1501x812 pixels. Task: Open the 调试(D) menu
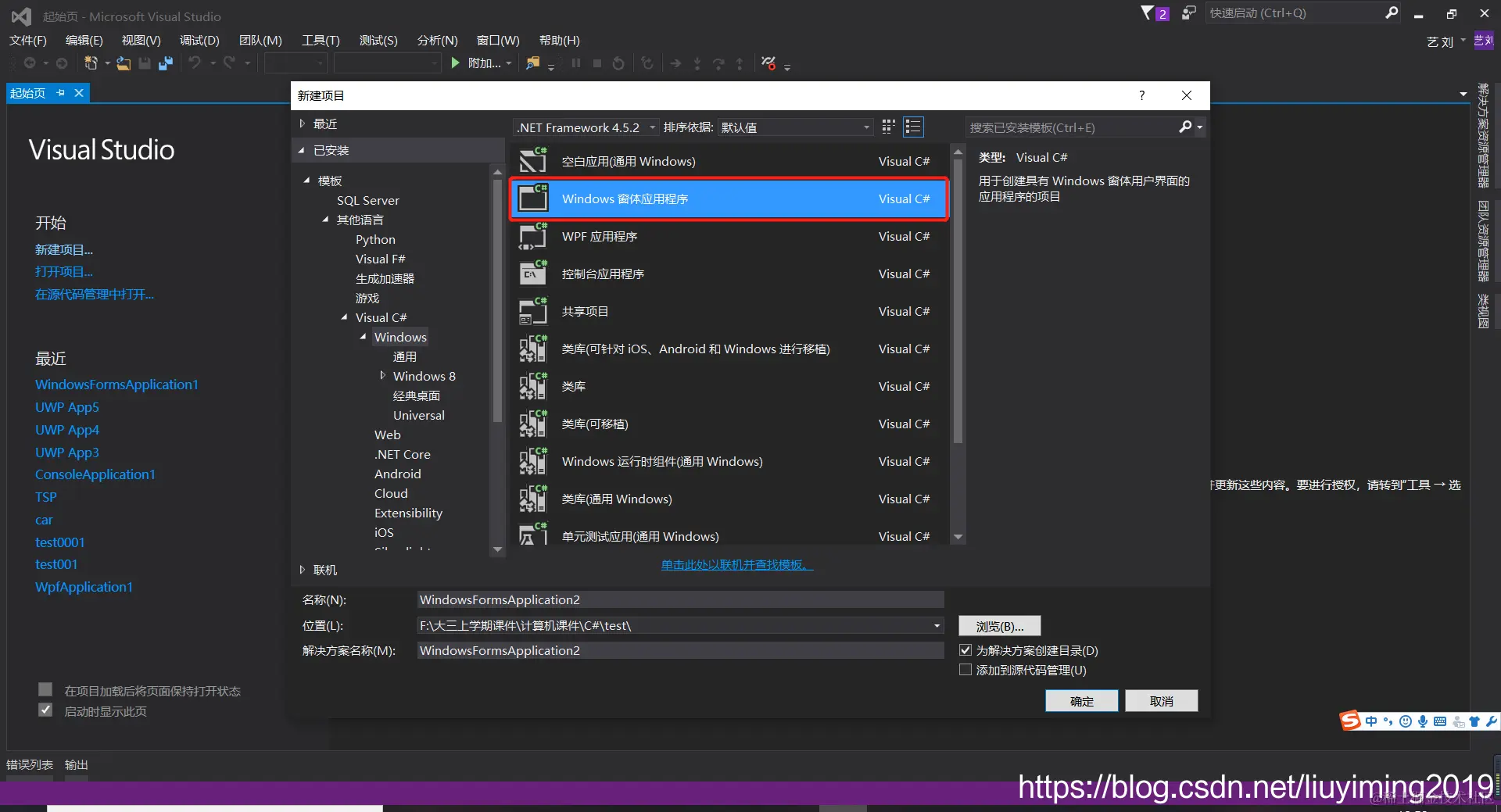(199, 40)
